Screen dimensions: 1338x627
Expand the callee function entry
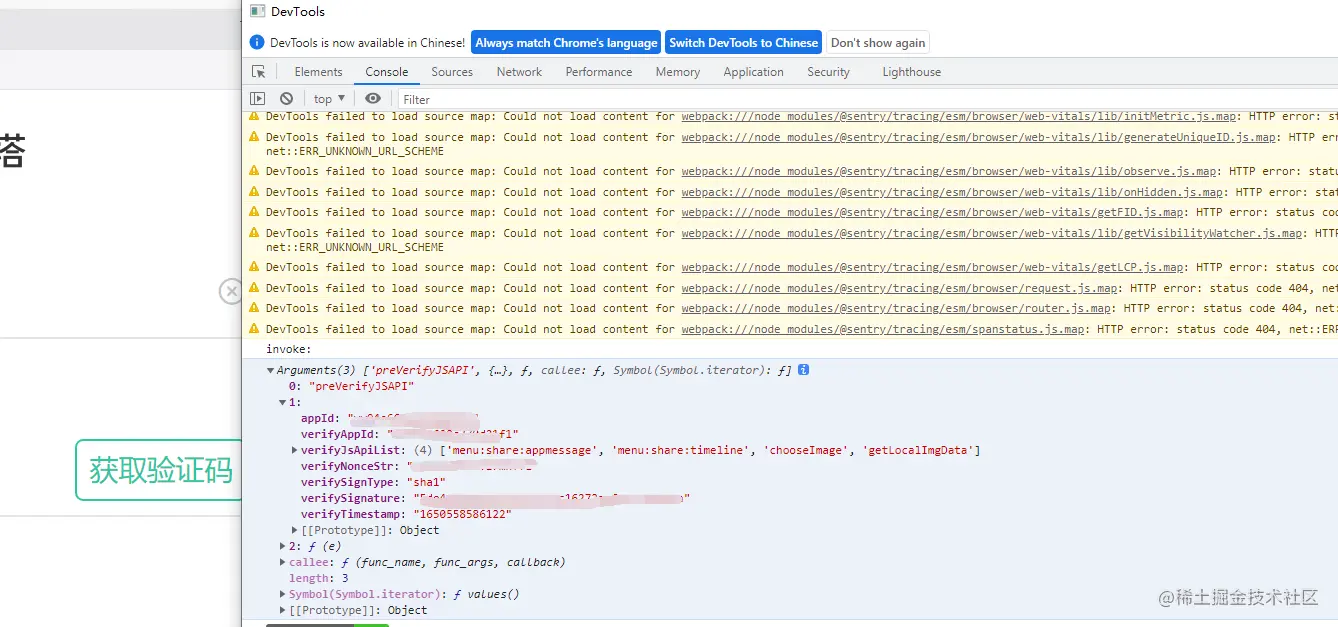pos(282,562)
